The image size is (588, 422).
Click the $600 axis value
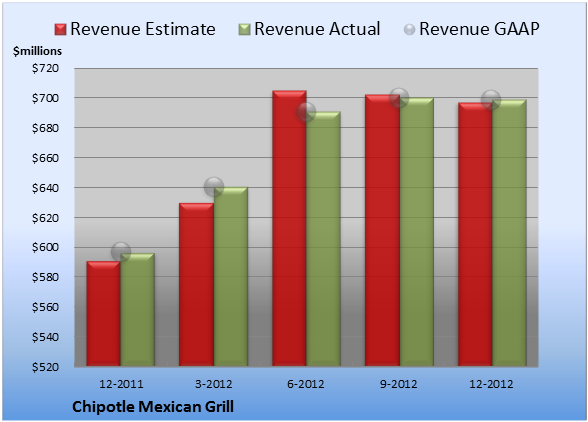point(45,247)
